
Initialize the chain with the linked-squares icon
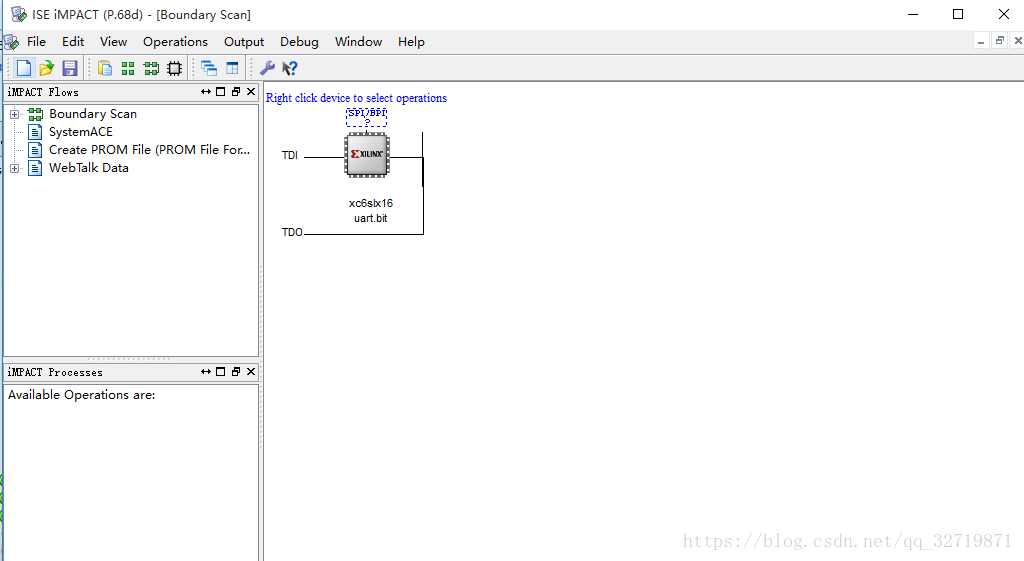152,68
